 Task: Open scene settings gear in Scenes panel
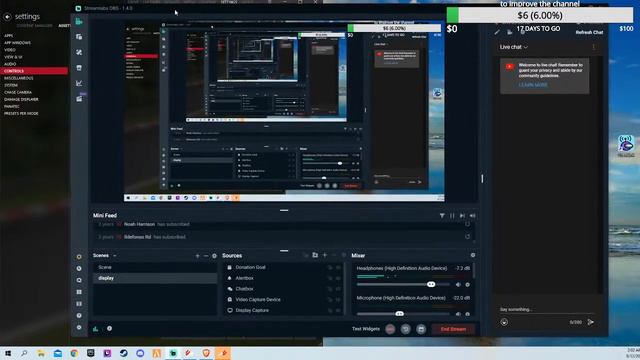tap(214, 256)
